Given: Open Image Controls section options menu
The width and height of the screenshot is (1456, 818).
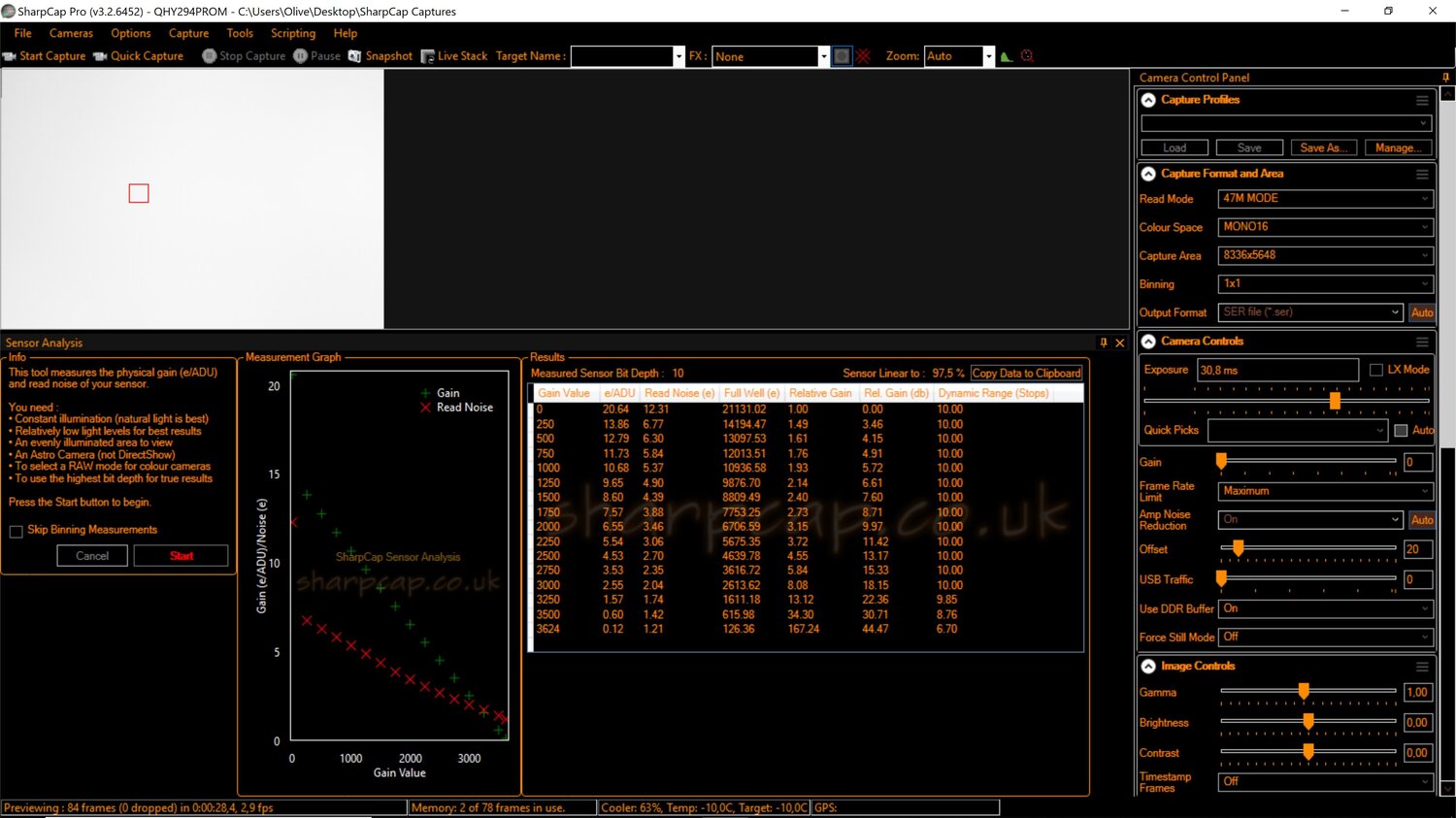Looking at the screenshot, I should 1422,667.
